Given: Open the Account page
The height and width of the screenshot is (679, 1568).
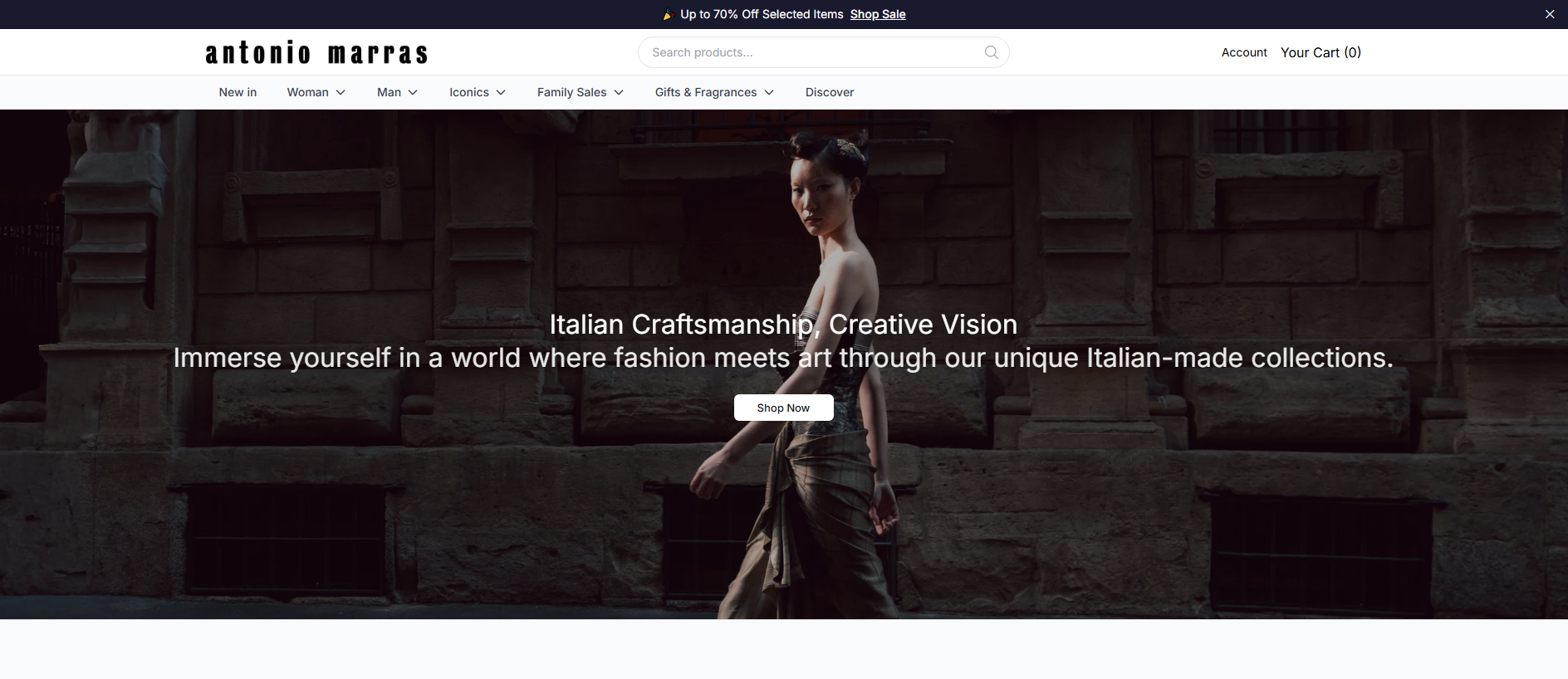Looking at the screenshot, I should tap(1244, 52).
